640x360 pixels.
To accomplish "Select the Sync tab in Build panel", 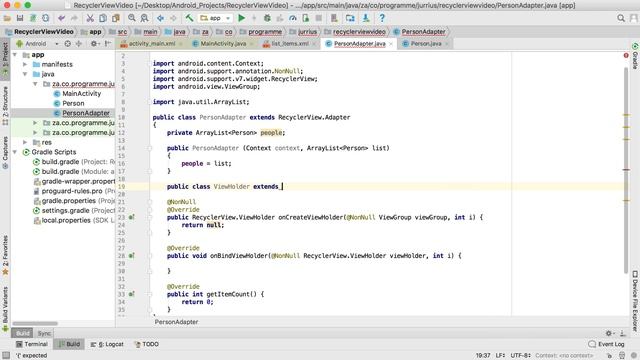I will tap(44, 333).
